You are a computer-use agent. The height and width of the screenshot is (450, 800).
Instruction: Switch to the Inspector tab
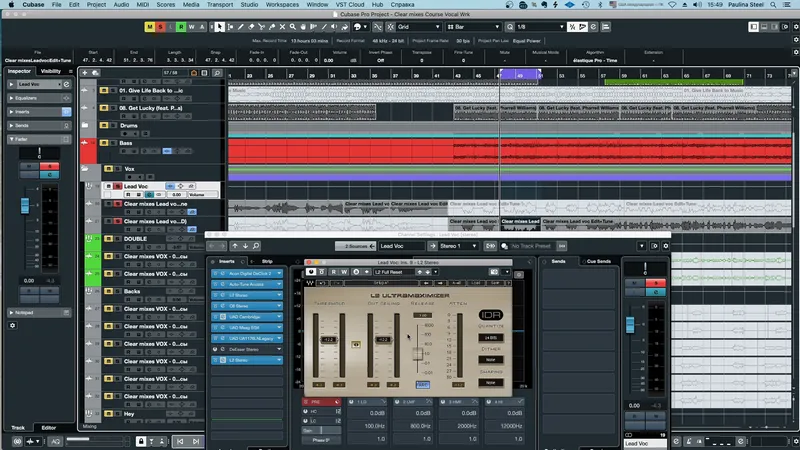click(19, 71)
